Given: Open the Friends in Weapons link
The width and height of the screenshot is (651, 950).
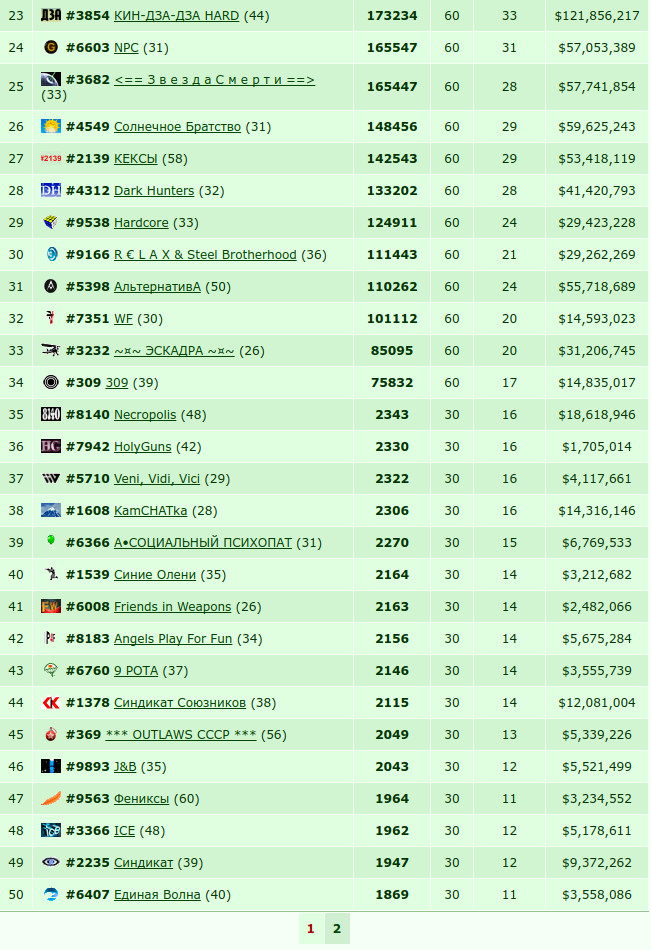Looking at the screenshot, I should (173, 607).
